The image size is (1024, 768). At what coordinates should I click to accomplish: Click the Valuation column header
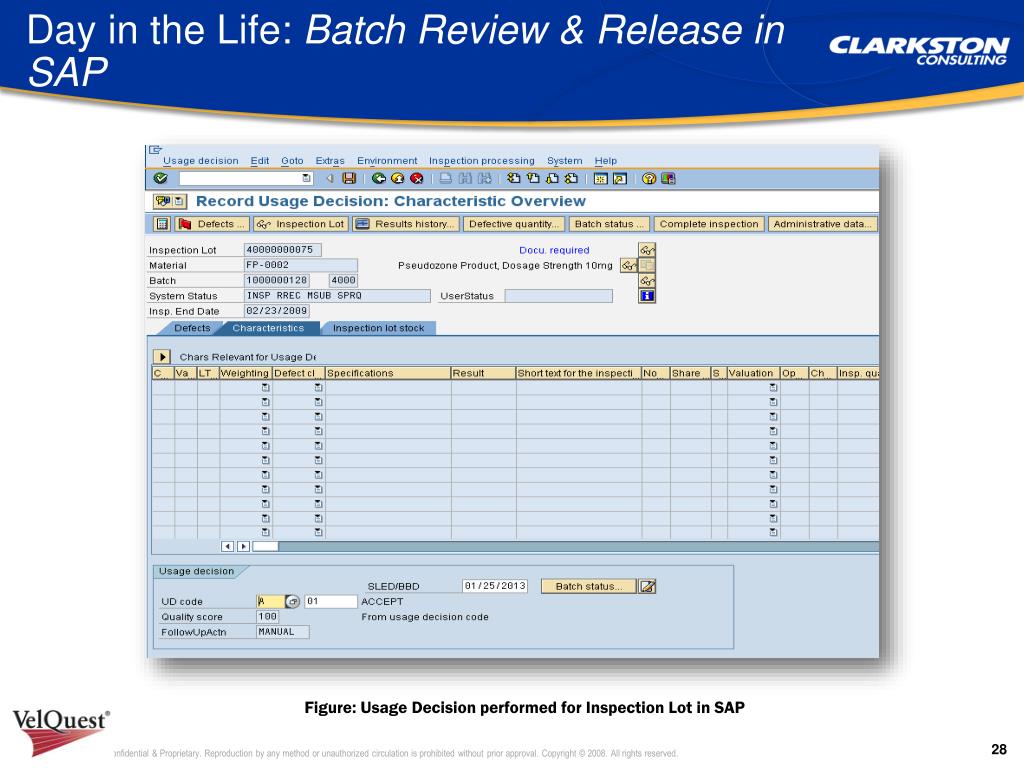[754, 373]
